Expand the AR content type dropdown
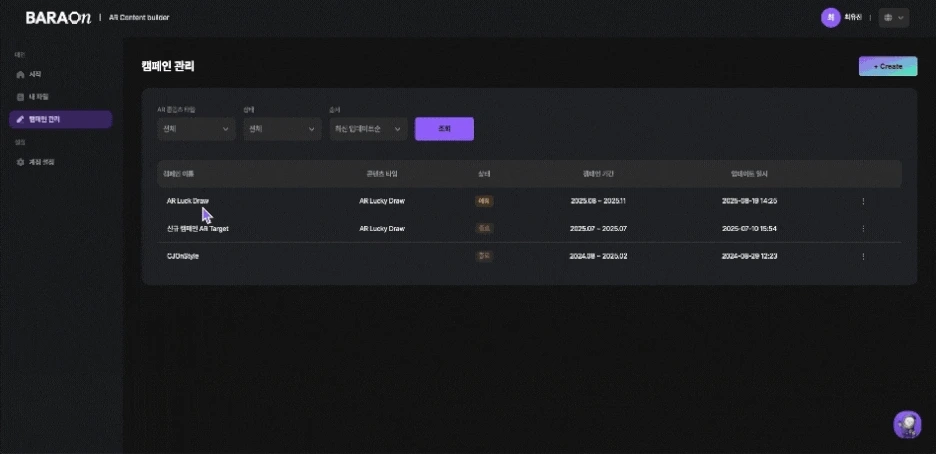 (x=196, y=129)
